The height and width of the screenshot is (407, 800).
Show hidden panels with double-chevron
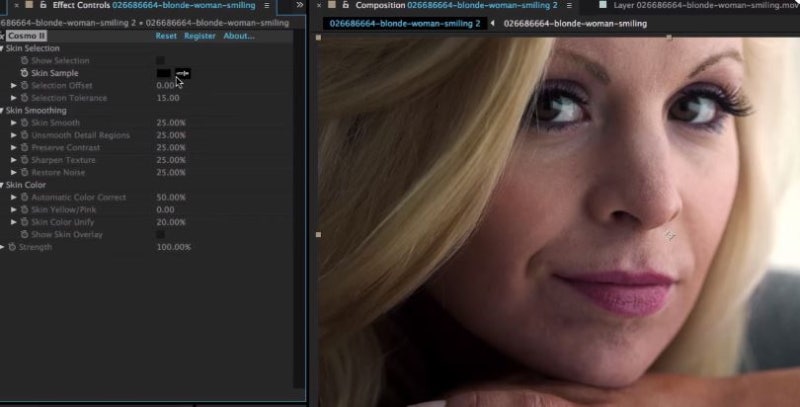pos(299,5)
